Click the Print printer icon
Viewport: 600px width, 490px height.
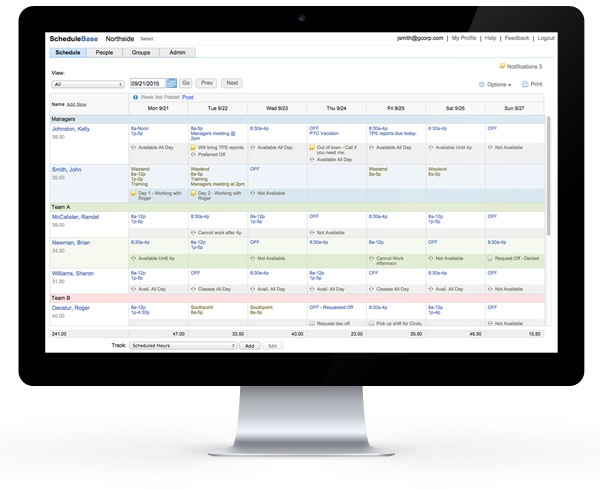pyautogui.click(x=526, y=85)
